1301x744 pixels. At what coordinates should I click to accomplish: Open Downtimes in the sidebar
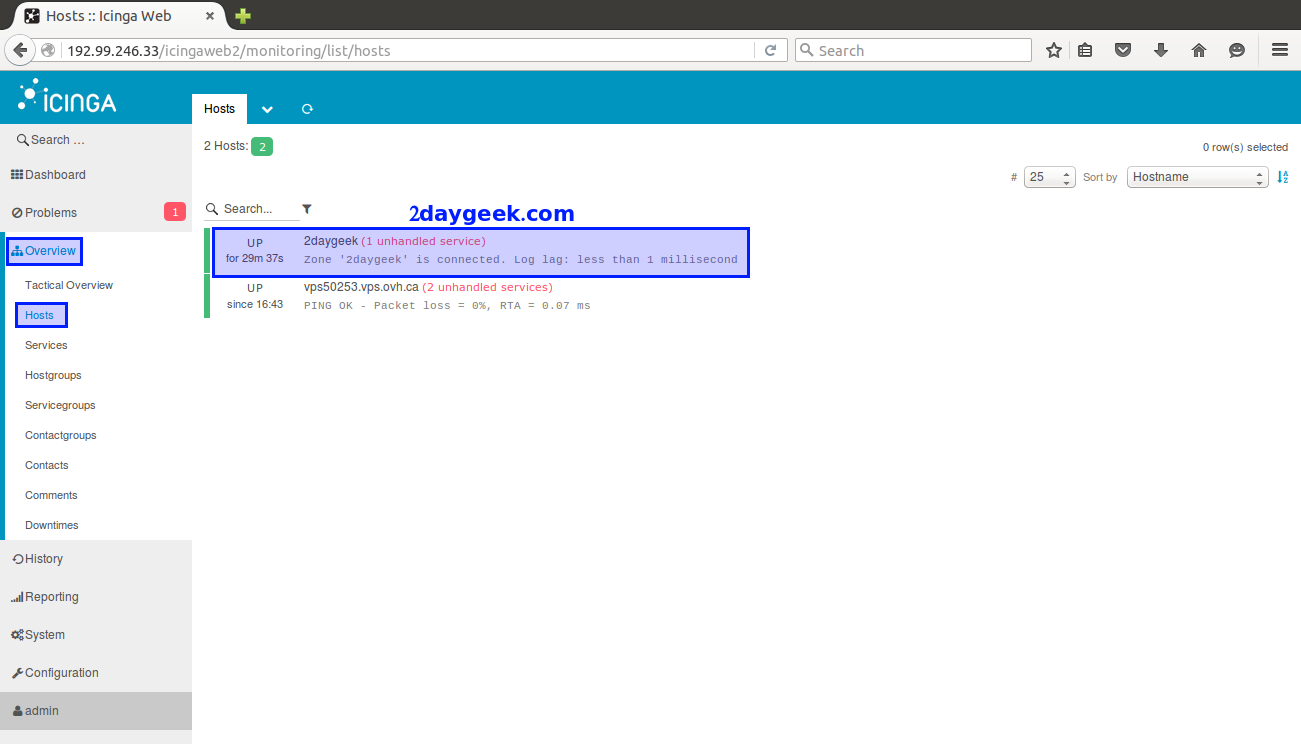coord(52,525)
